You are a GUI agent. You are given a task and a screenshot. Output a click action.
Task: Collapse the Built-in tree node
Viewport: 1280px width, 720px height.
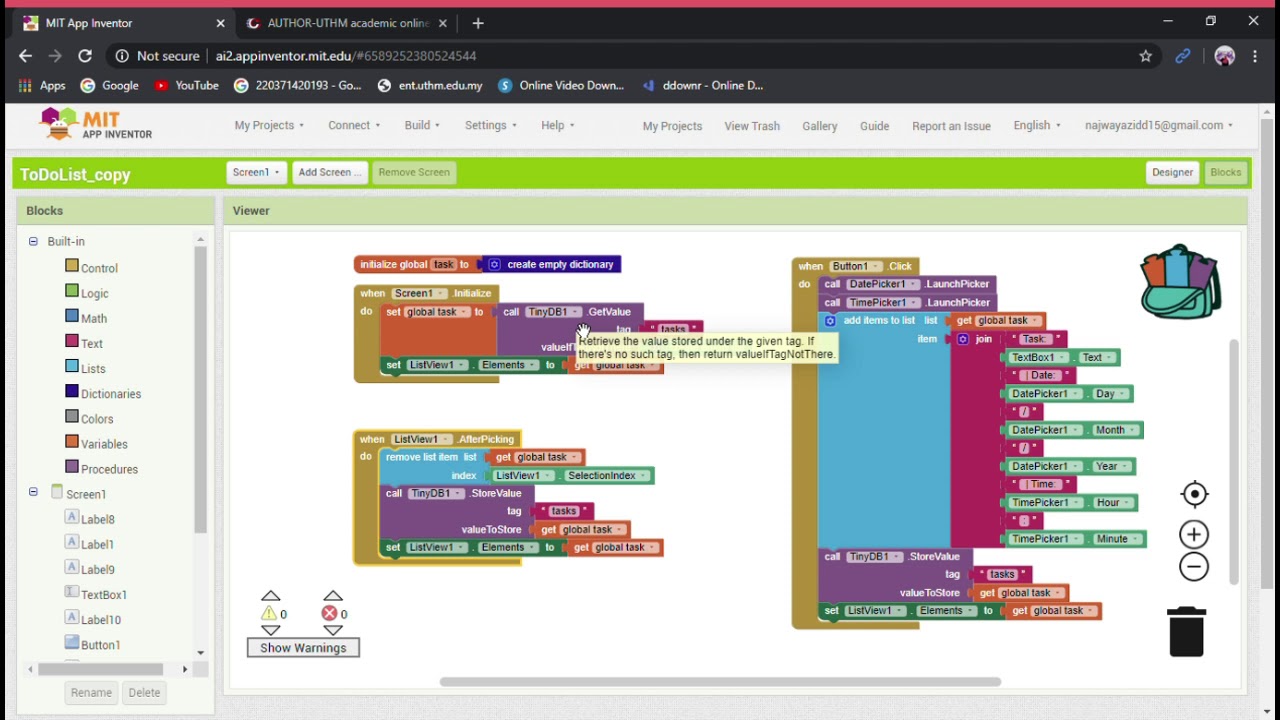click(33, 241)
